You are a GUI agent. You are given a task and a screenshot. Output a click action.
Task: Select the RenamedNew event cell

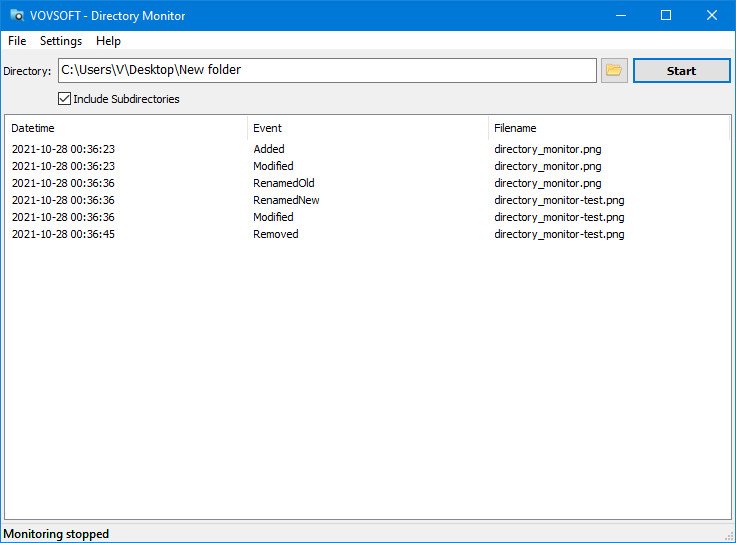286,200
